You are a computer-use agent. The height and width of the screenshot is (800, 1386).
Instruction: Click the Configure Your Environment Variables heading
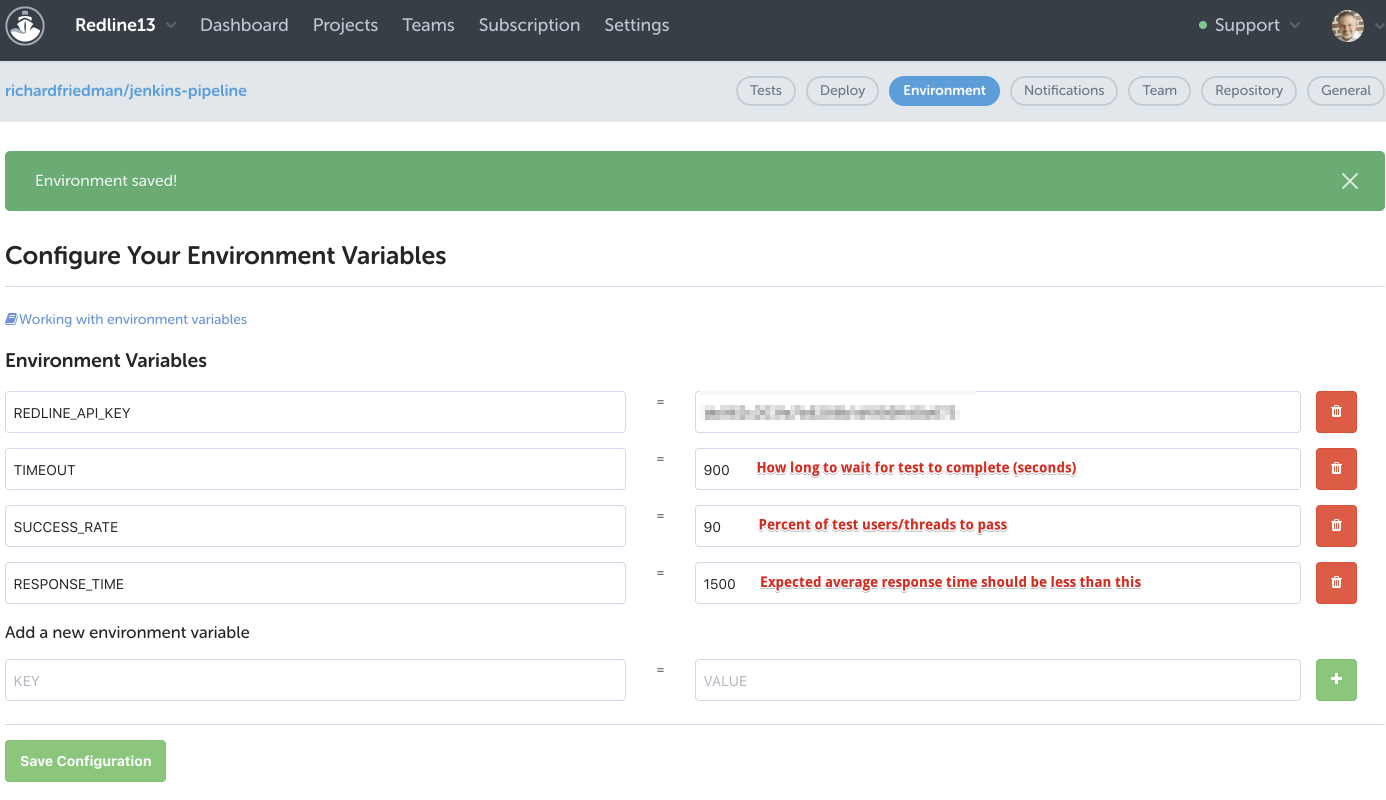point(226,256)
